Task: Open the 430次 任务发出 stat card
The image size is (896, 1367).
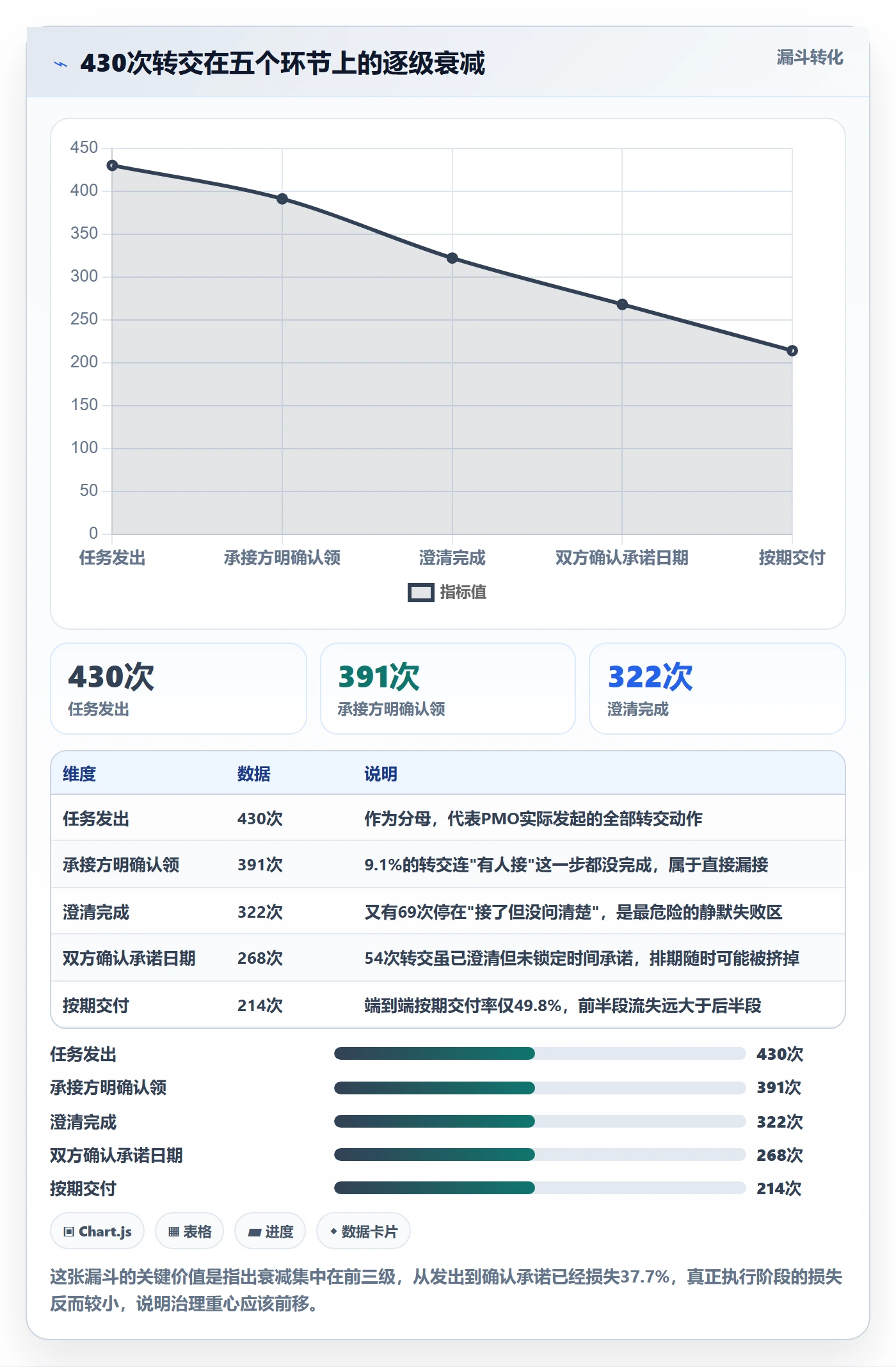Action: 179,689
